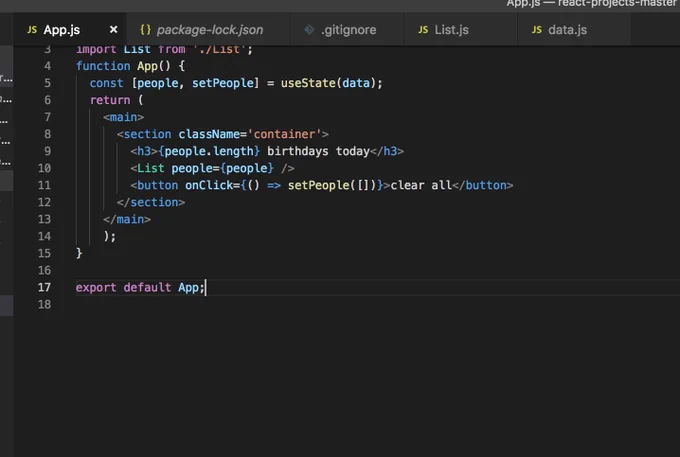Click the 'import List from' line
The width and height of the screenshot is (680, 457).
pyautogui.click(x=164, y=49)
